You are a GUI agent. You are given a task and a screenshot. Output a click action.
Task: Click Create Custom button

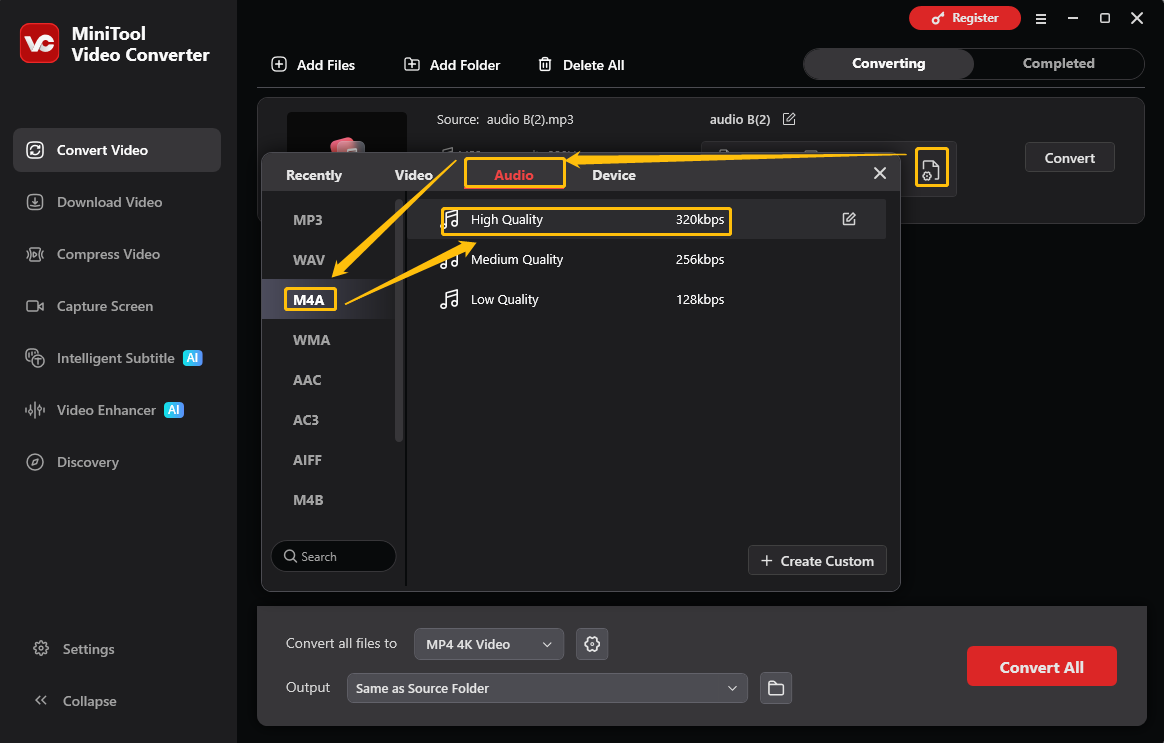(817, 560)
